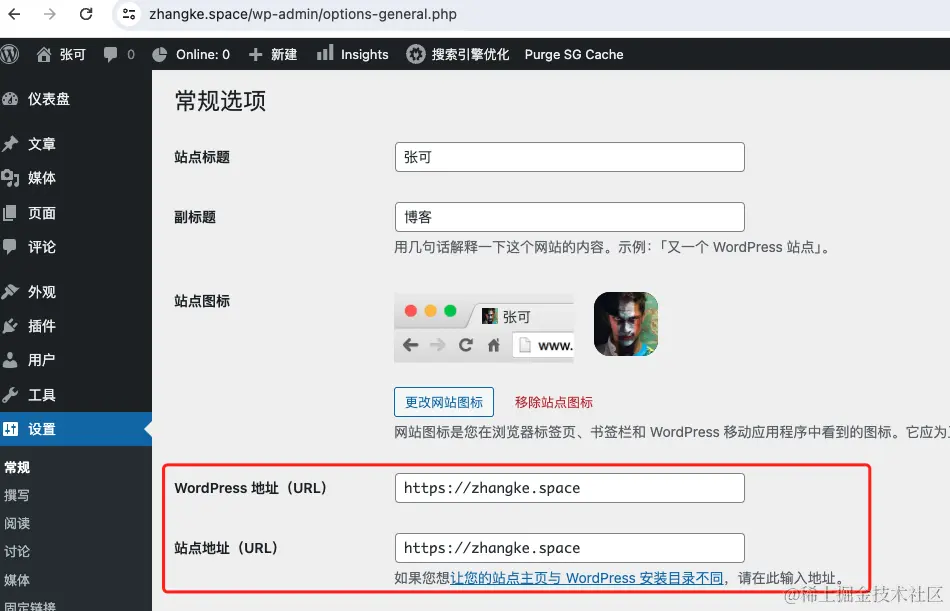
Task: Visit site via home icon 张可
Action: (x=61, y=55)
